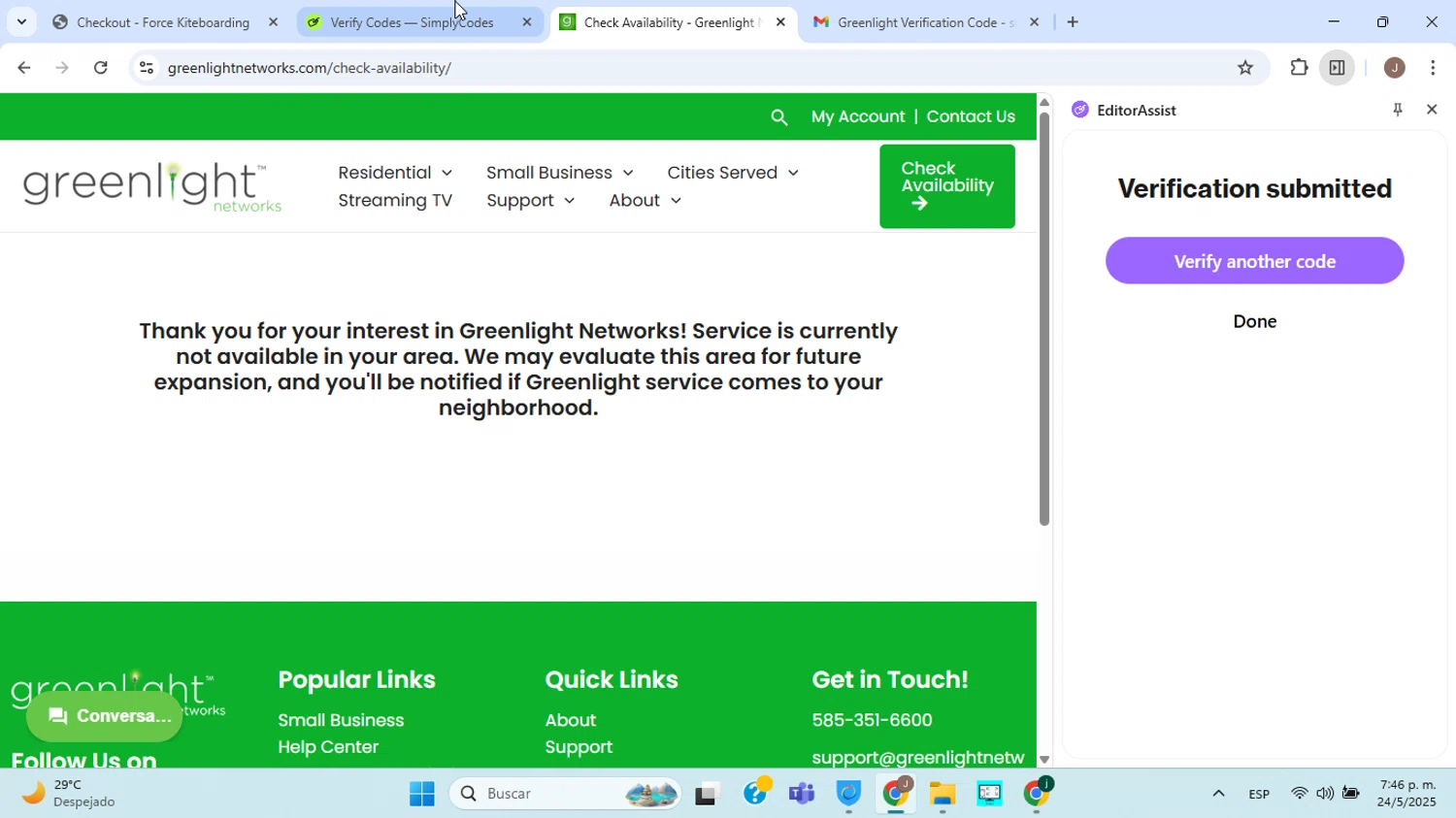This screenshot has width=1456, height=818.
Task: Close the EditorAssist panel
Action: 1432,110
